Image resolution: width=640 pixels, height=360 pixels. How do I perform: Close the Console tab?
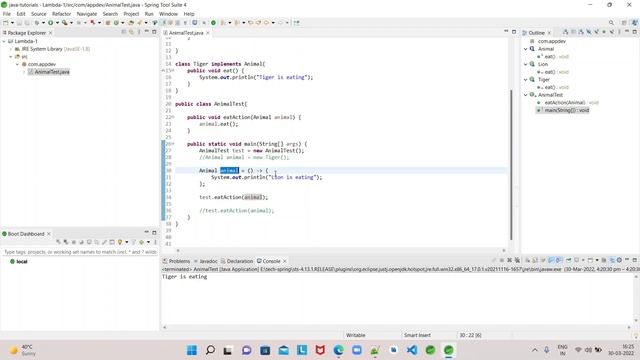pyautogui.click(x=285, y=261)
